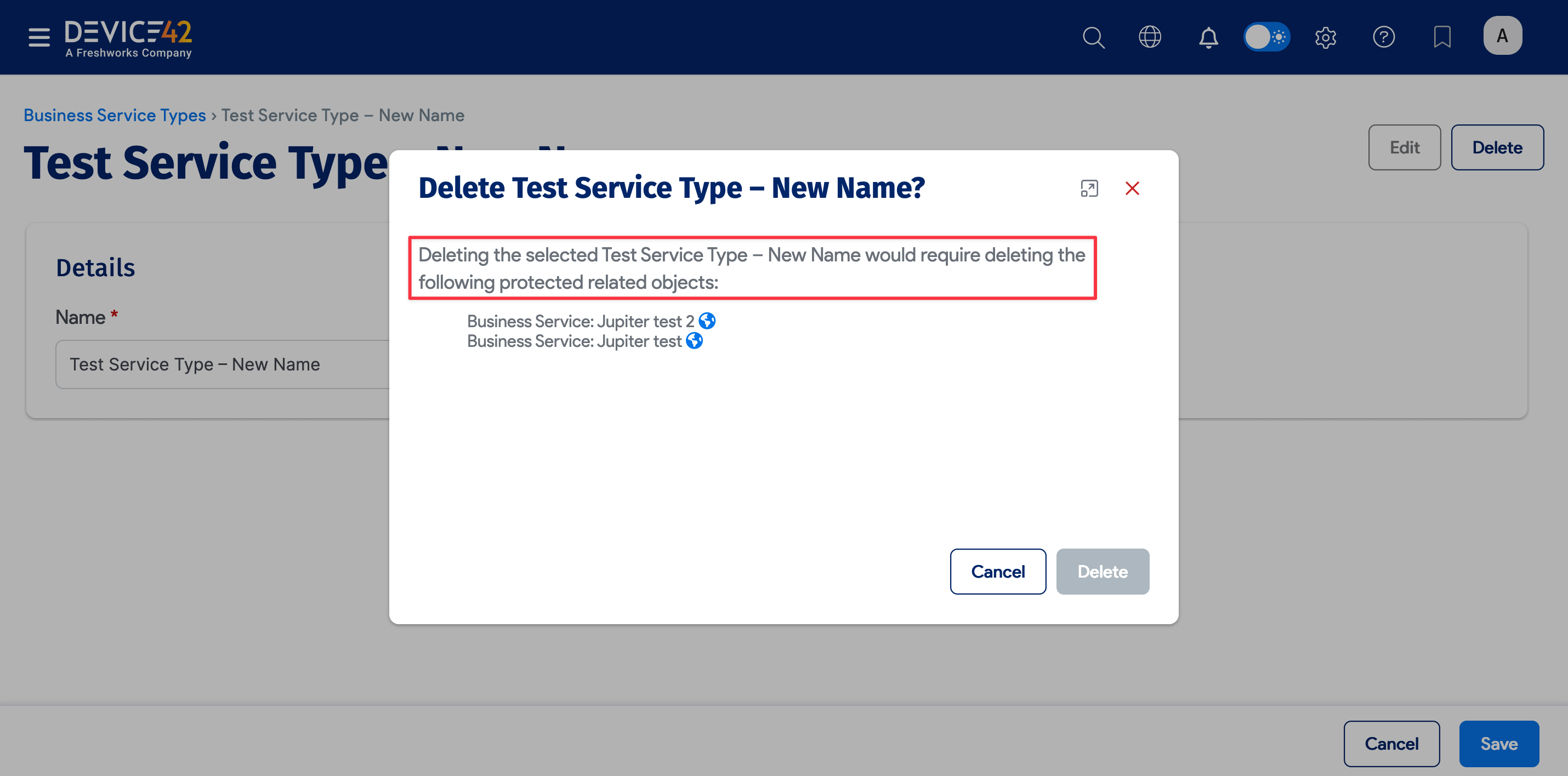
Task: Close the delete confirmation dialog
Action: click(1132, 188)
